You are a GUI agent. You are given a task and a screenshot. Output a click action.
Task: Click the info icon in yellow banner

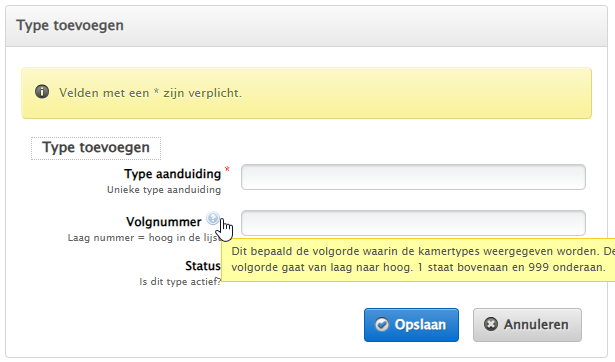42,92
